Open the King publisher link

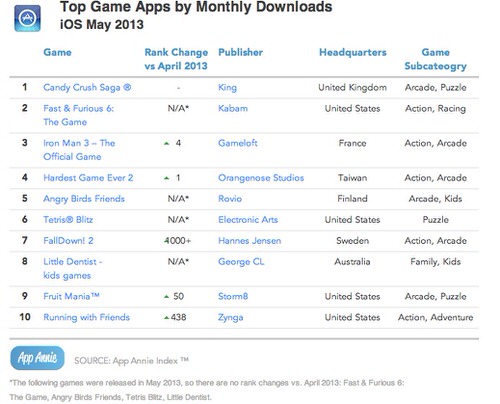[x=227, y=87]
